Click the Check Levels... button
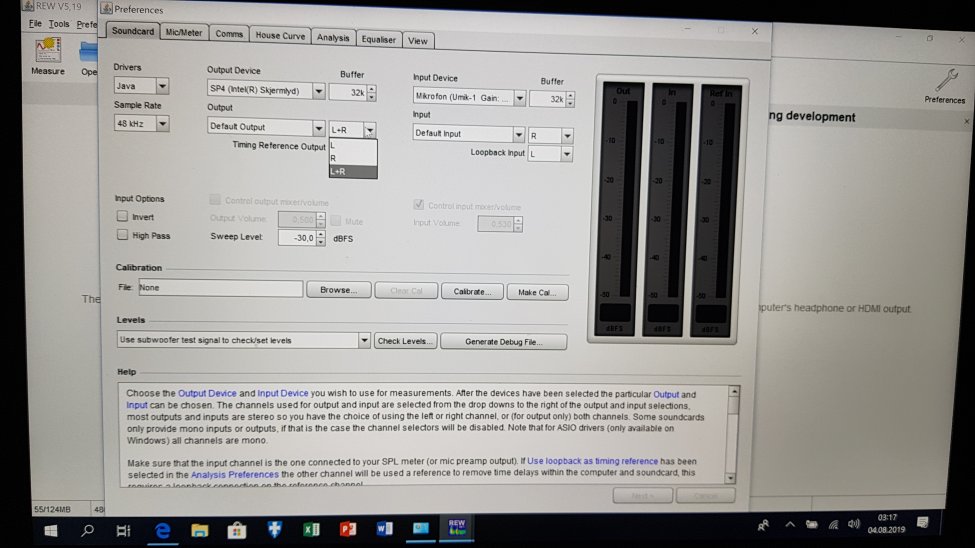This screenshot has width=975, height=548. [405, 341]
